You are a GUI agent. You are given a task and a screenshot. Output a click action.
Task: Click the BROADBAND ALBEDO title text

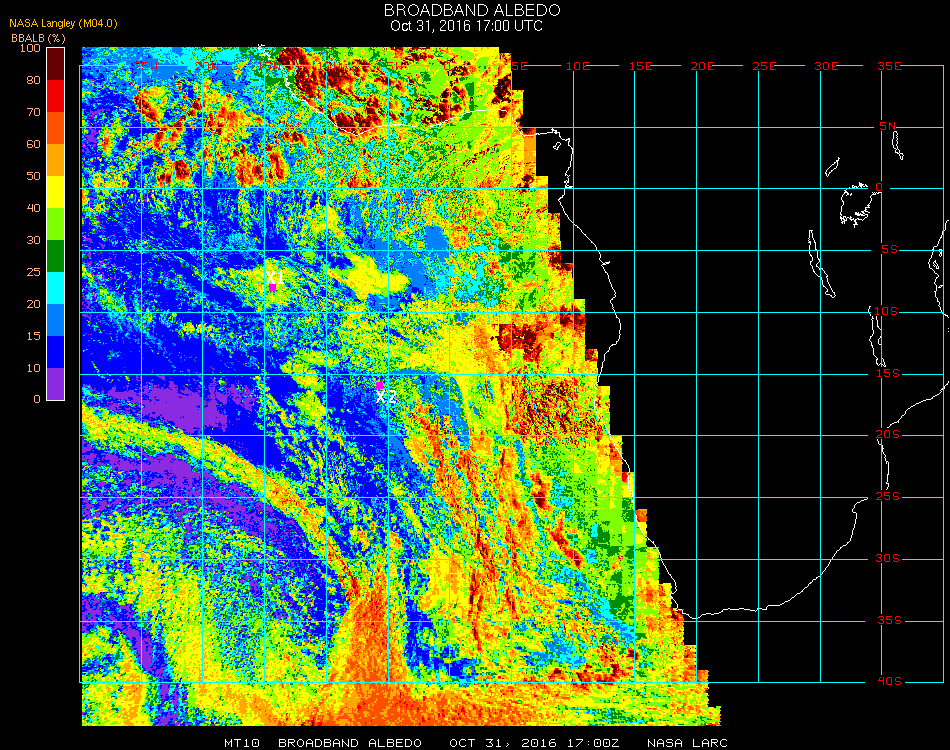pyautogui.click(x=466, y=9)
